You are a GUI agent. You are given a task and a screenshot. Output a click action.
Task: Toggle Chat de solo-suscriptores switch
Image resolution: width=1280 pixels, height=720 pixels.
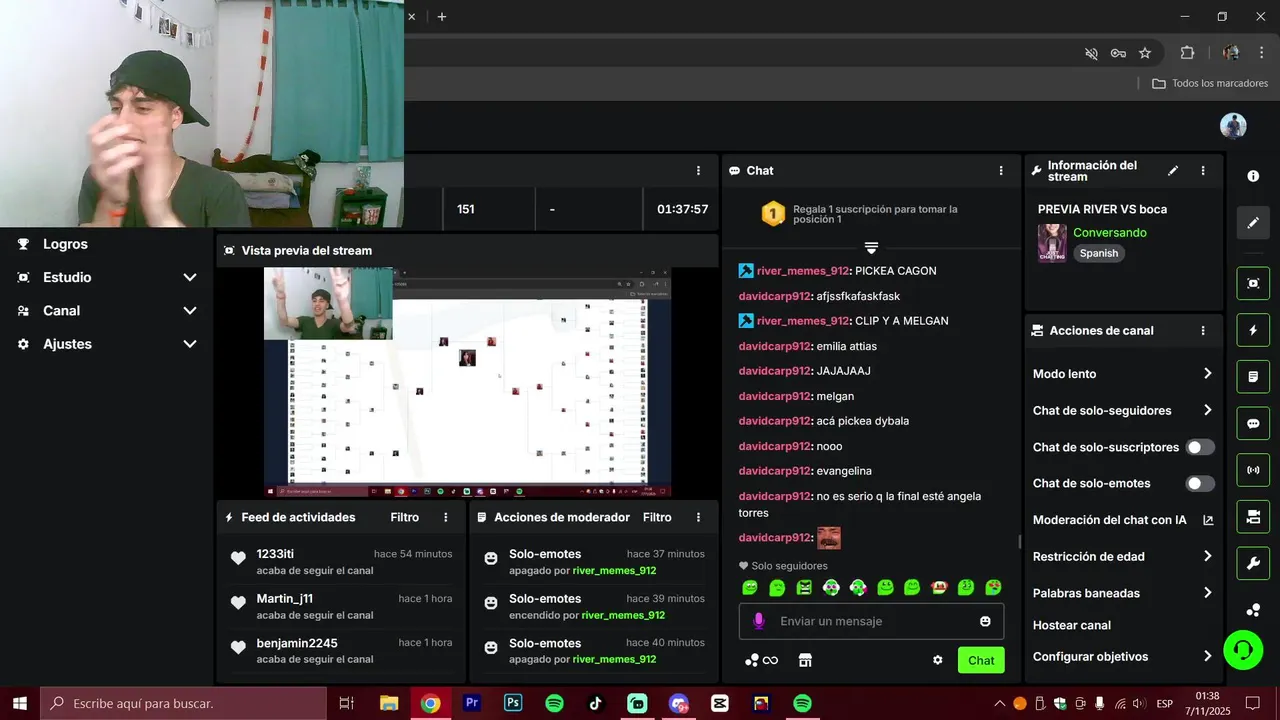pyautogui.click(x=1200, y=447)
